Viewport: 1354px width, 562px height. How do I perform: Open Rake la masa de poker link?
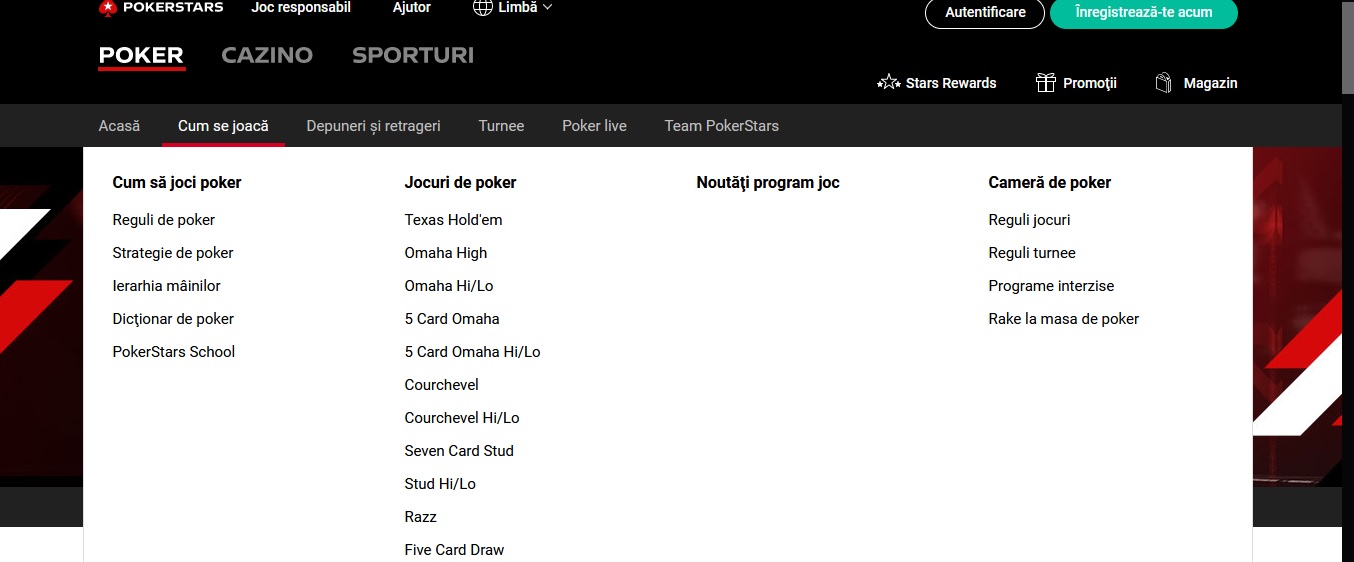1064,319
